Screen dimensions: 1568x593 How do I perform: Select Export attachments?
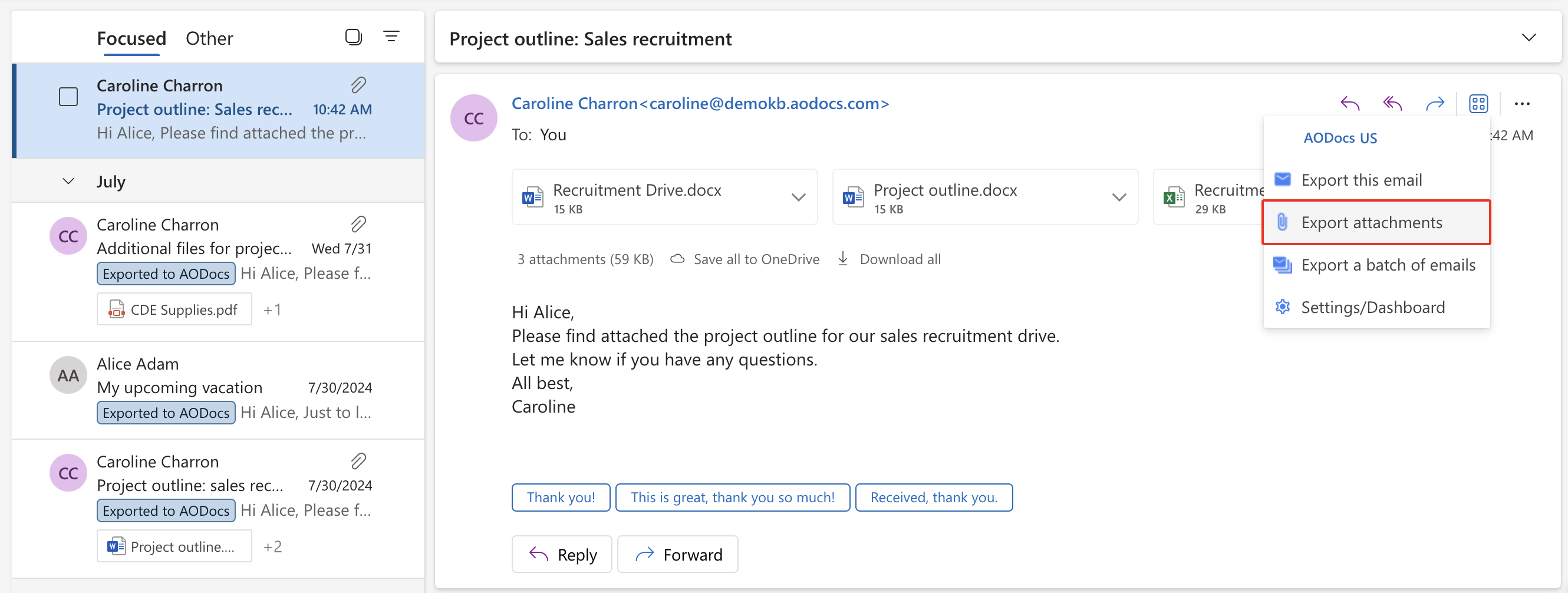(x=1376, y=222)
